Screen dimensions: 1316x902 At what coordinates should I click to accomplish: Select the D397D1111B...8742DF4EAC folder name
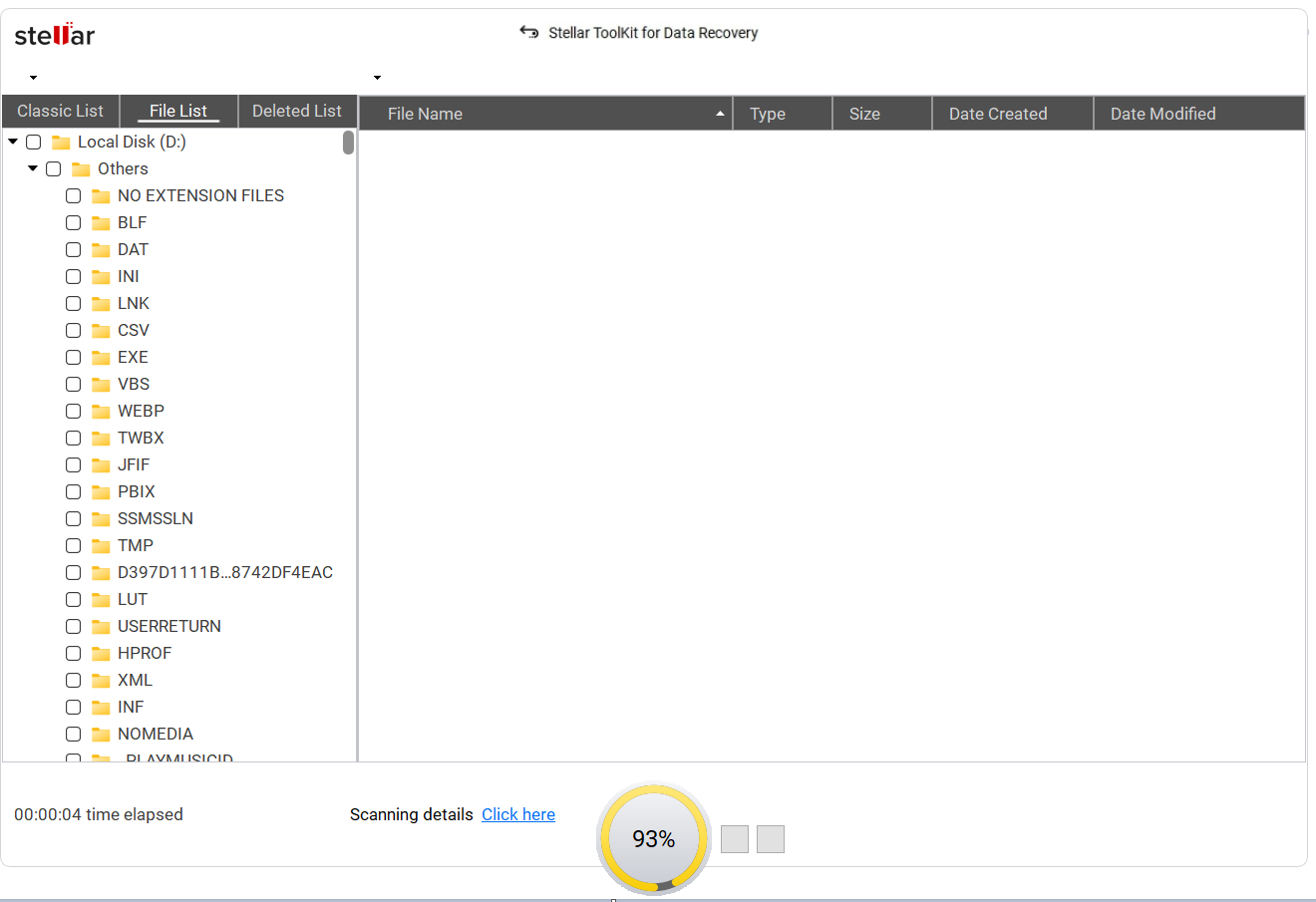pyautogui.click(x=225, y=573)
